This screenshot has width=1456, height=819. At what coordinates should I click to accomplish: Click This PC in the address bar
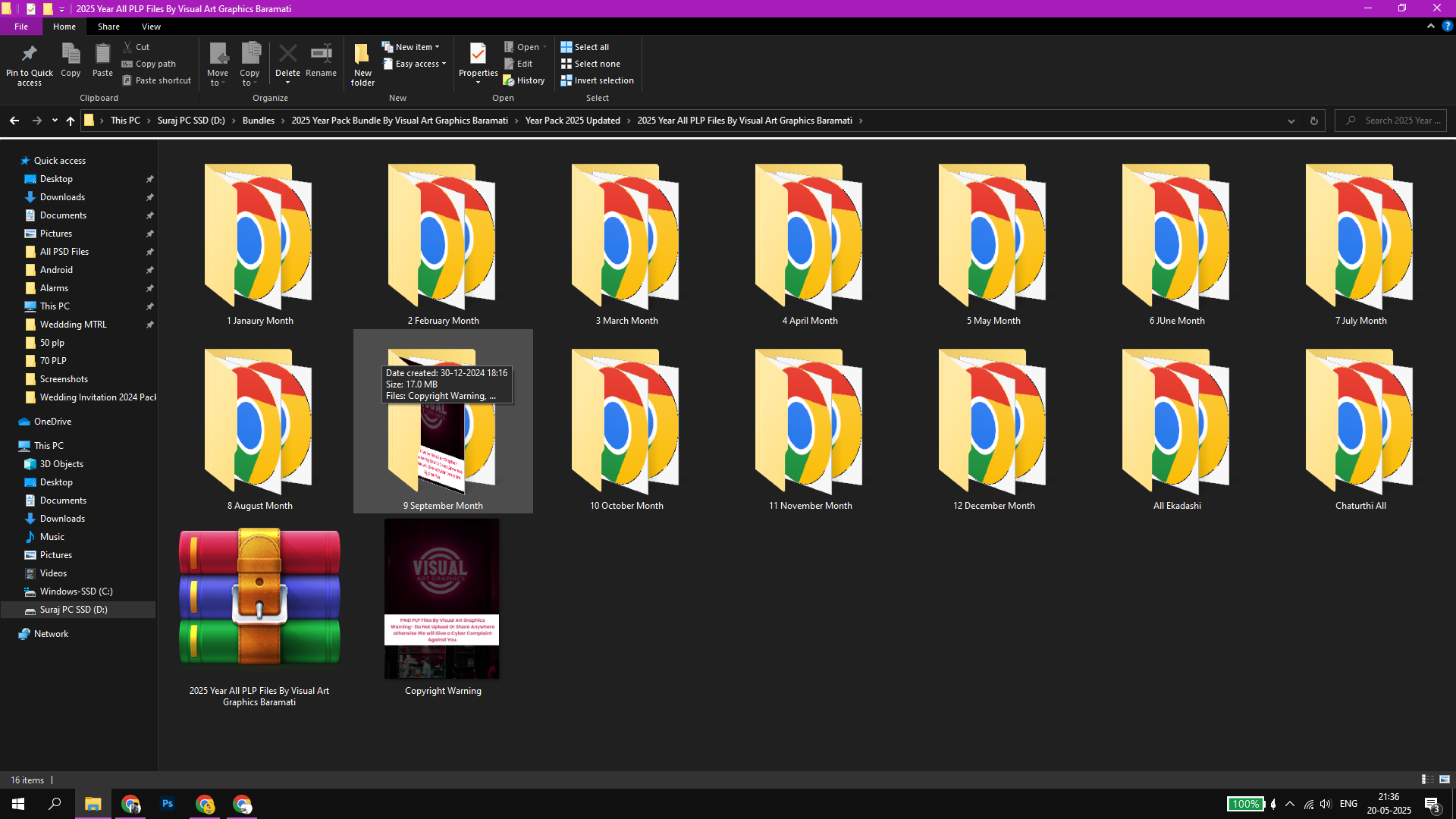pos(125,121)
